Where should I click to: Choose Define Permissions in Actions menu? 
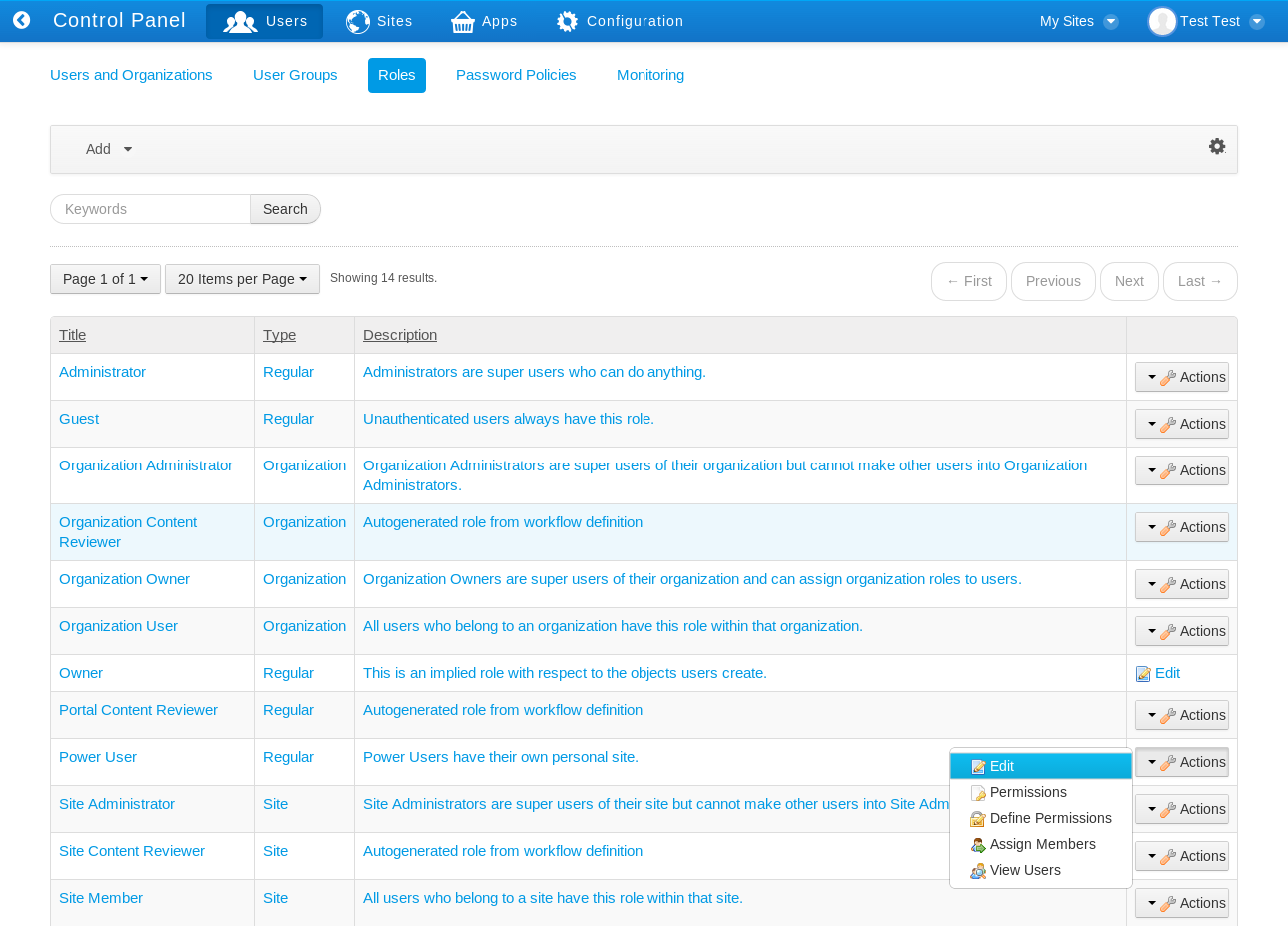point(1041,818)
